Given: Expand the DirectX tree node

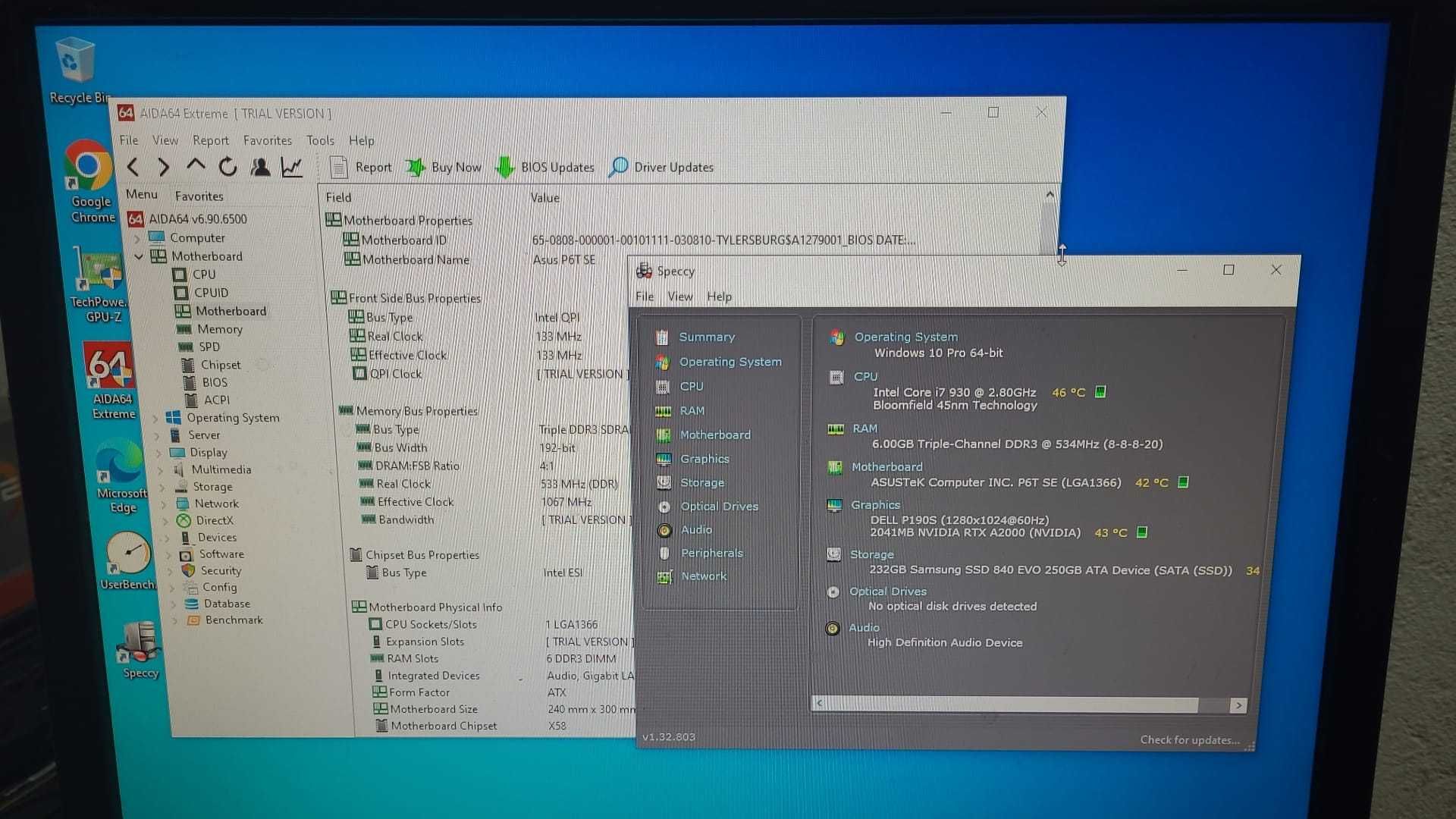Looking at the screenshot, I should pyautogui.click(x=165, y=521).
